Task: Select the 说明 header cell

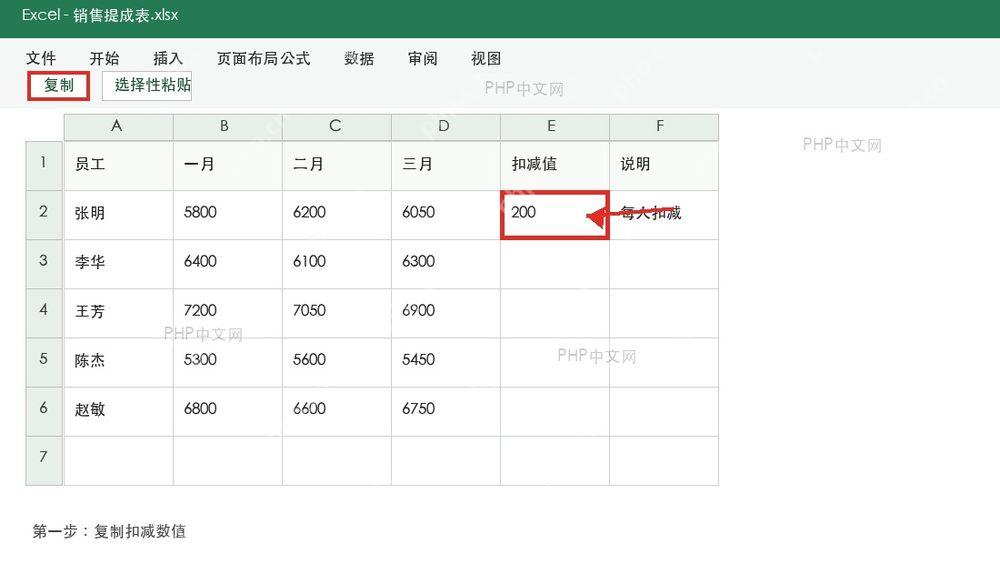Action: (x=663, y=165)
